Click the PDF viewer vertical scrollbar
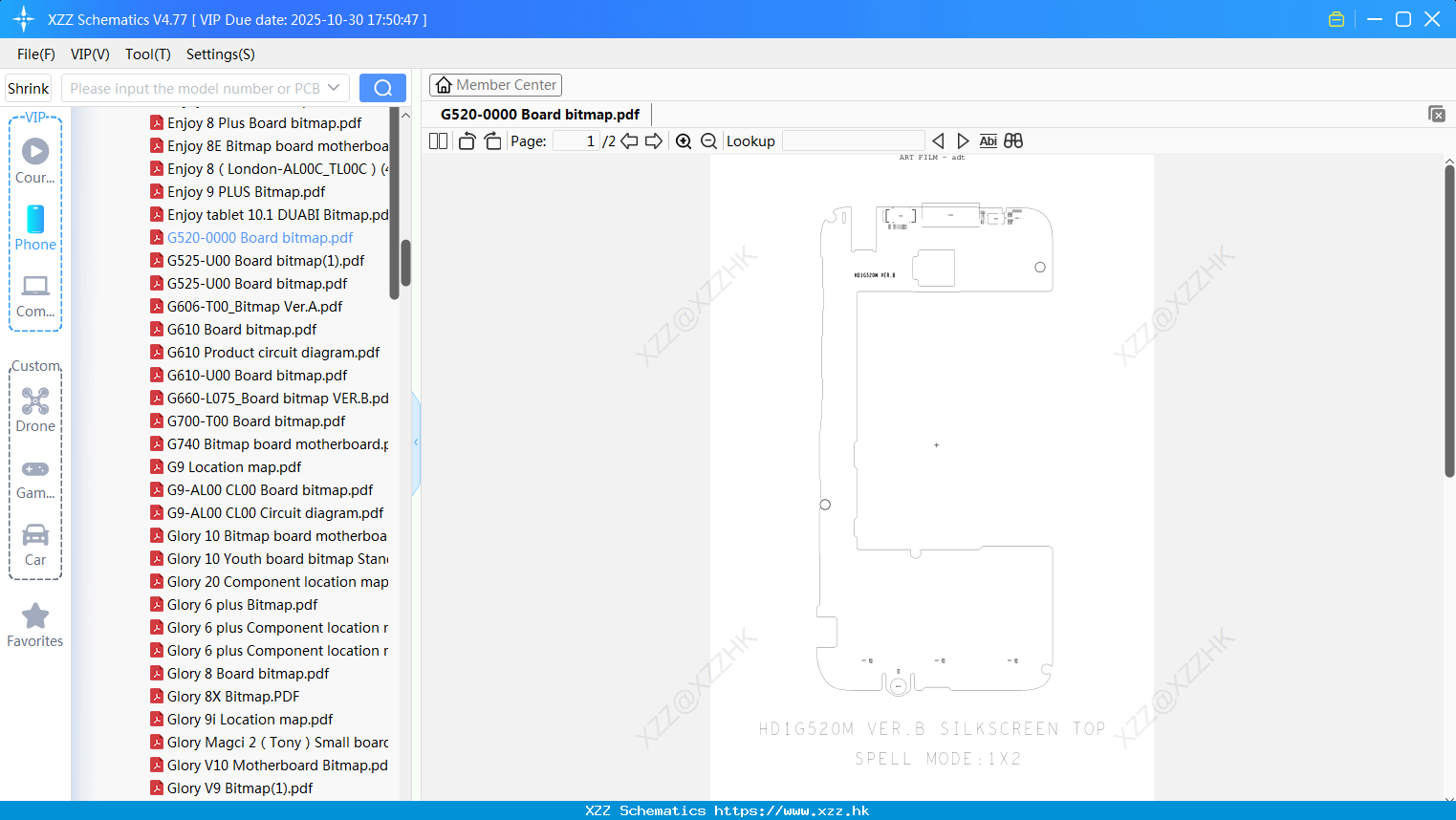The image size is (1456, 820). tap(1449, 320)
